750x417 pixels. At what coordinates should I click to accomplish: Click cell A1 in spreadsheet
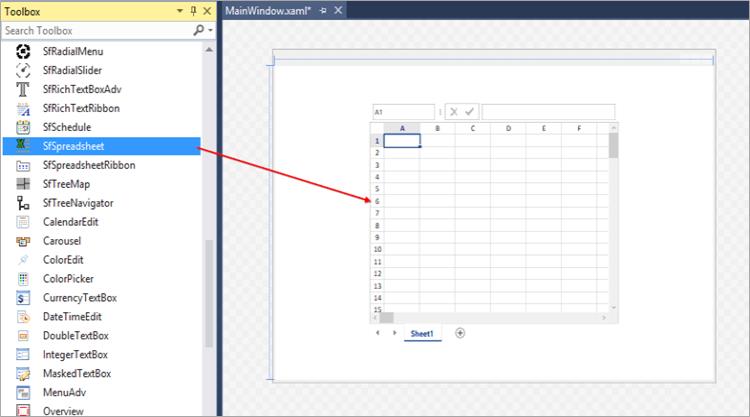tap(402, 141)
